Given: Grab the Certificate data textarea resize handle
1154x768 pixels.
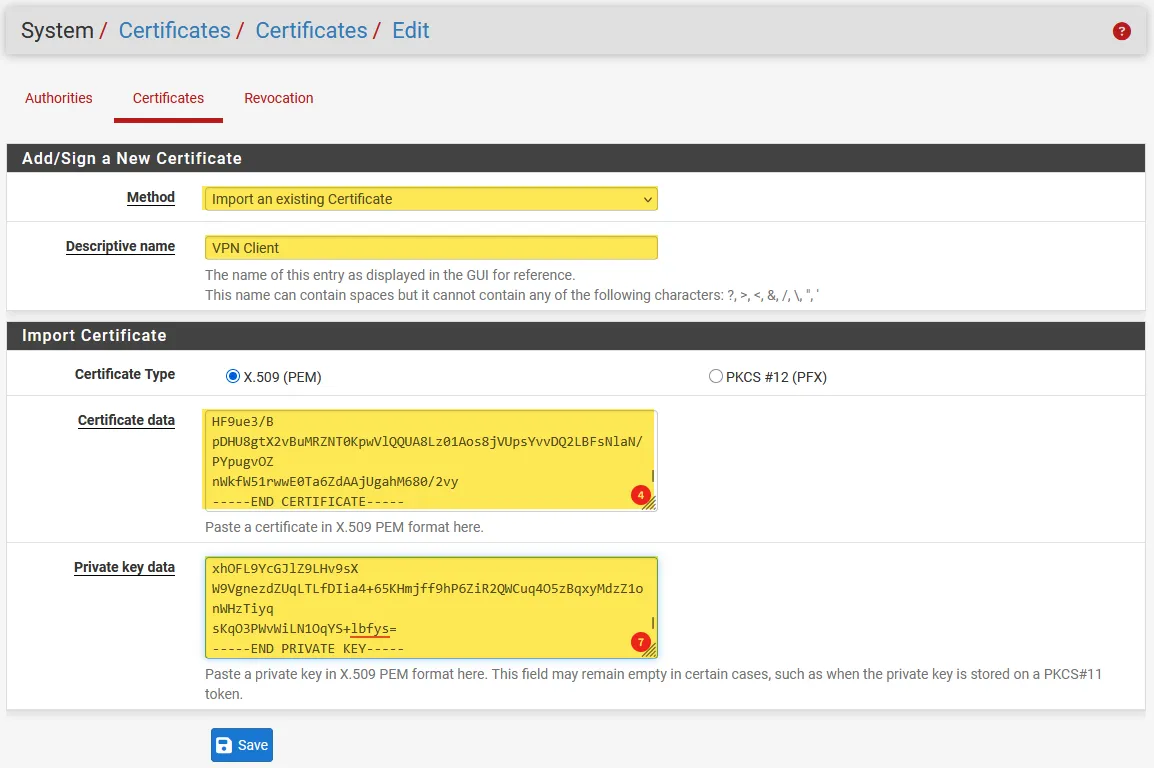Looking at the screenshot, I should [649, 504].
